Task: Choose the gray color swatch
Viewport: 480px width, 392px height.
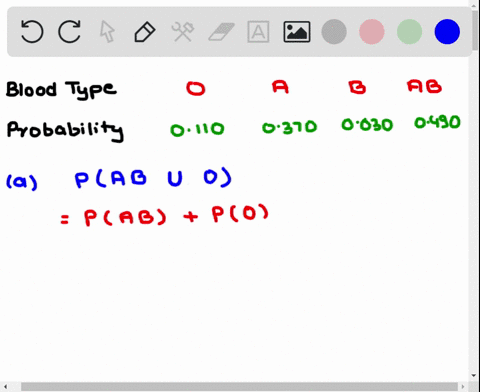Action: coord(334,32)
